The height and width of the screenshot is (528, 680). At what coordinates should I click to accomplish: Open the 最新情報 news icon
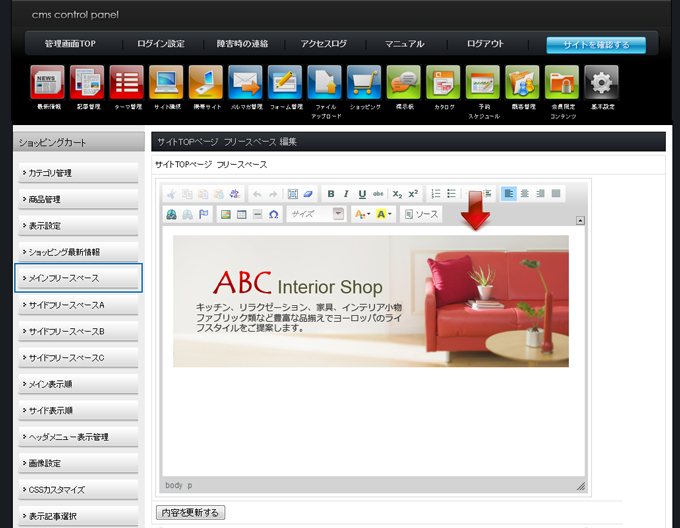(48, 82)
